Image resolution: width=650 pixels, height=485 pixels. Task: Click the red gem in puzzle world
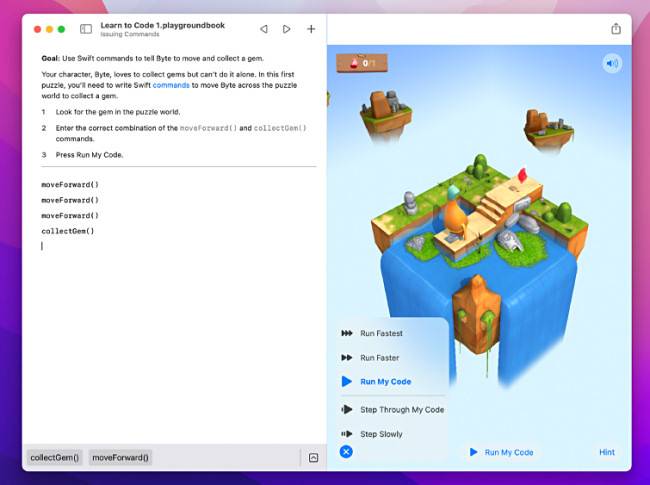pos(522,175)
